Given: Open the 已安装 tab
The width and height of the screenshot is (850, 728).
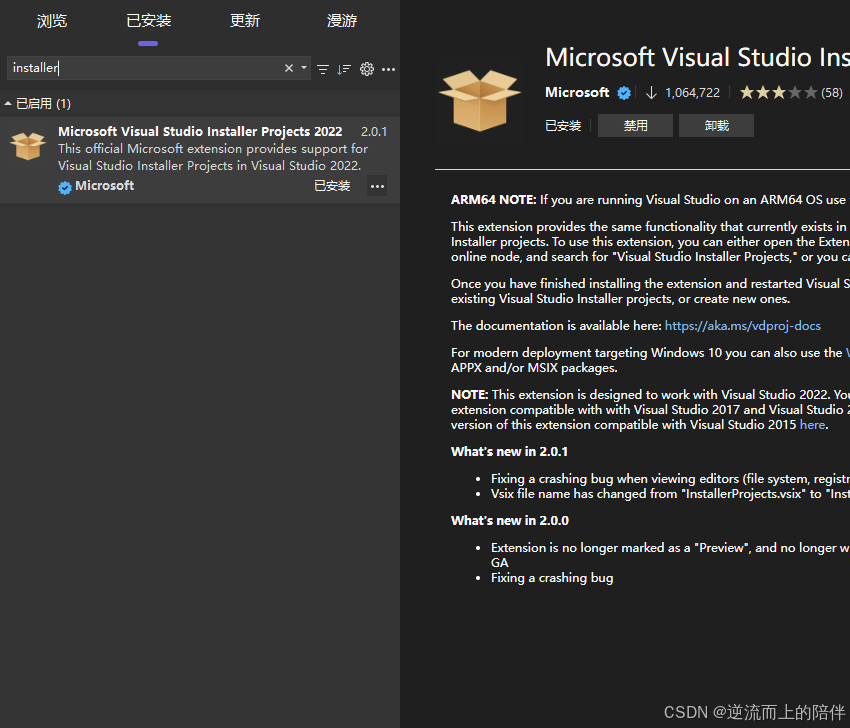Looking at the screenshot, I should coord(149,21).
